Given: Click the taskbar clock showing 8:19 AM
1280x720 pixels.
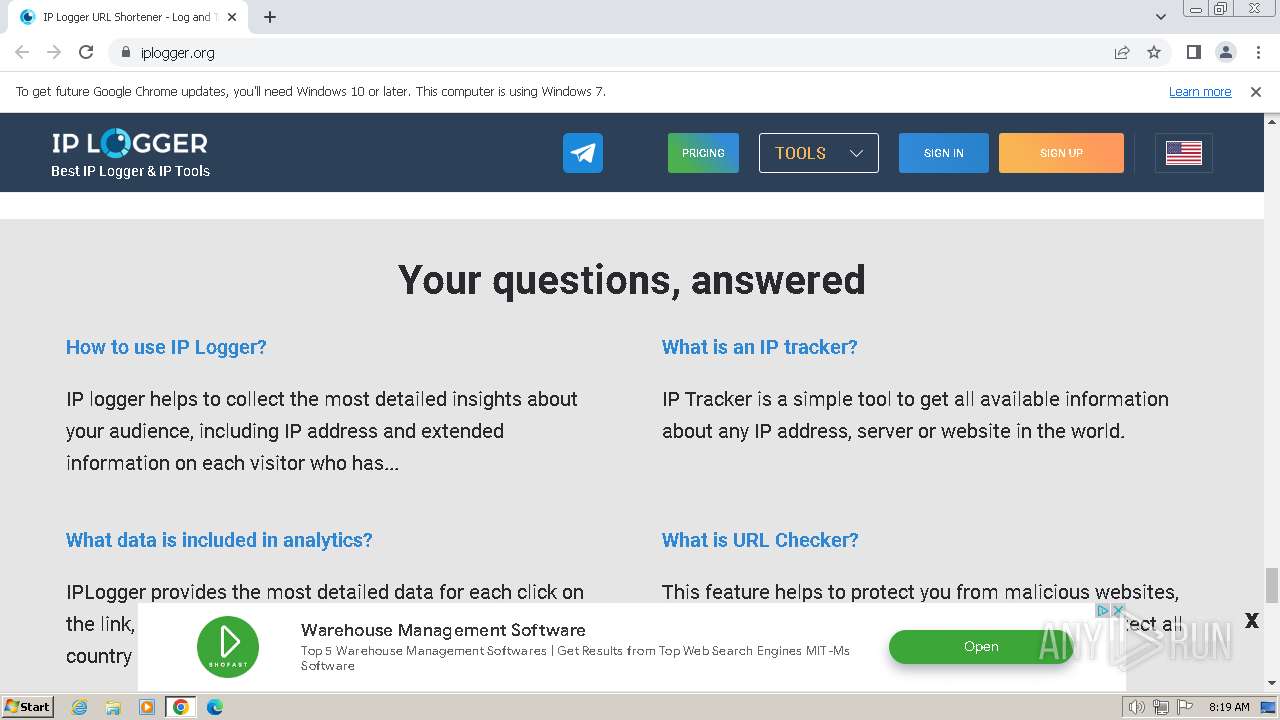Looking at the screenshot, I should (x=1229, y=707).
